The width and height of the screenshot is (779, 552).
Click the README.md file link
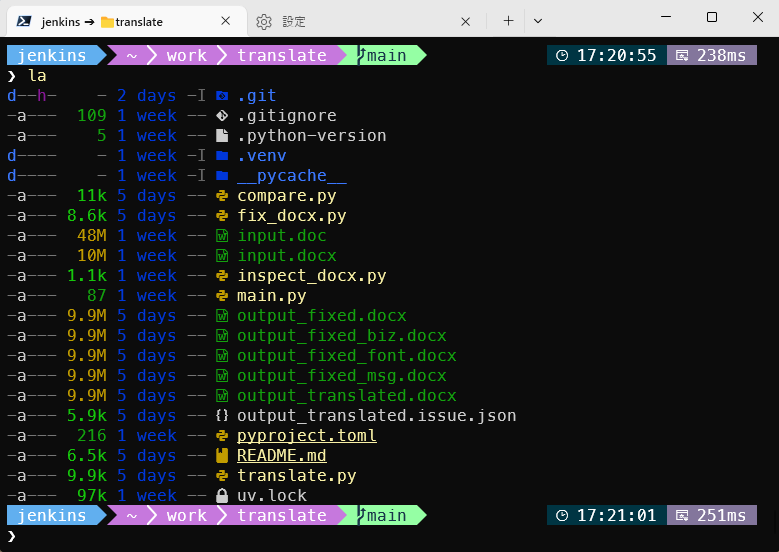click(281, 456)
